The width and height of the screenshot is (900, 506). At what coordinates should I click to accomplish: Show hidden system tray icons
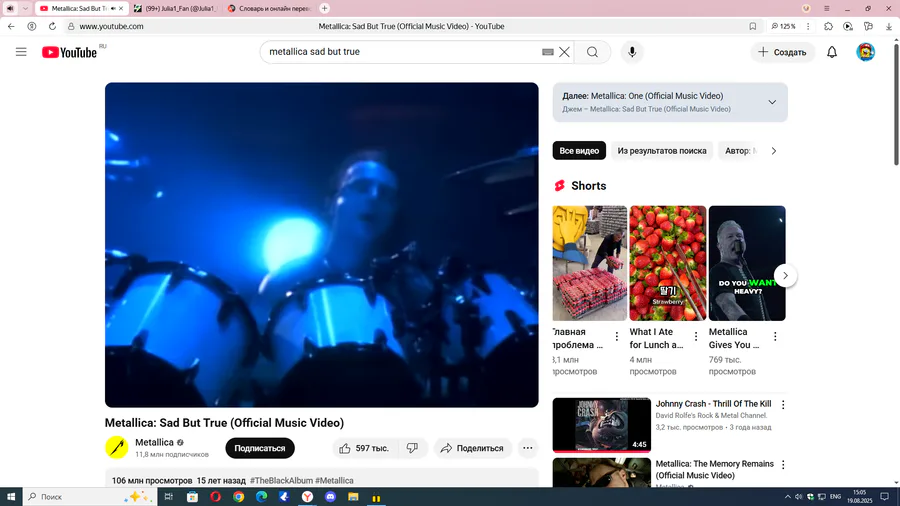[788, 497]
